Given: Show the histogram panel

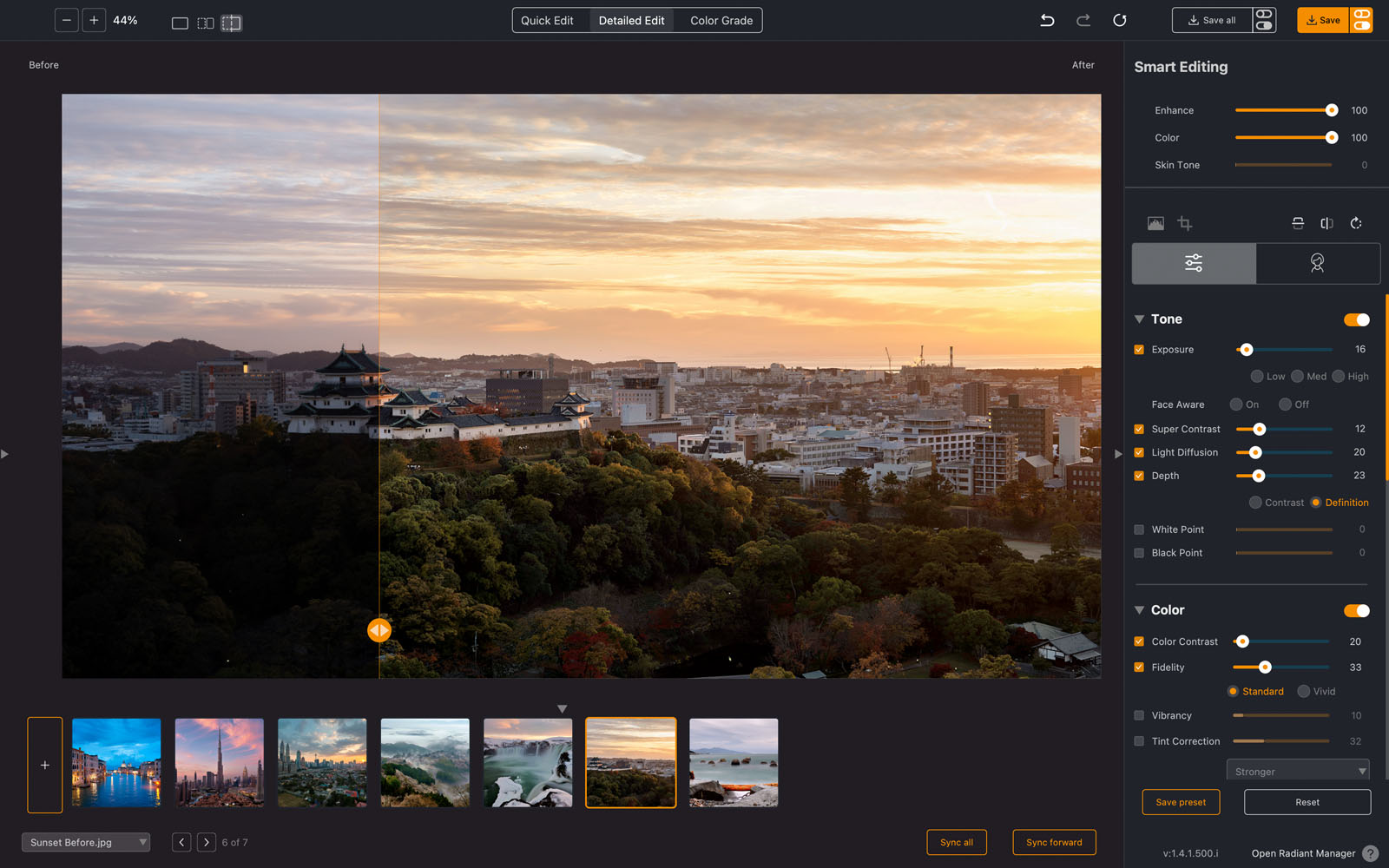Looking at the screenshot, I should point(1155,223).
